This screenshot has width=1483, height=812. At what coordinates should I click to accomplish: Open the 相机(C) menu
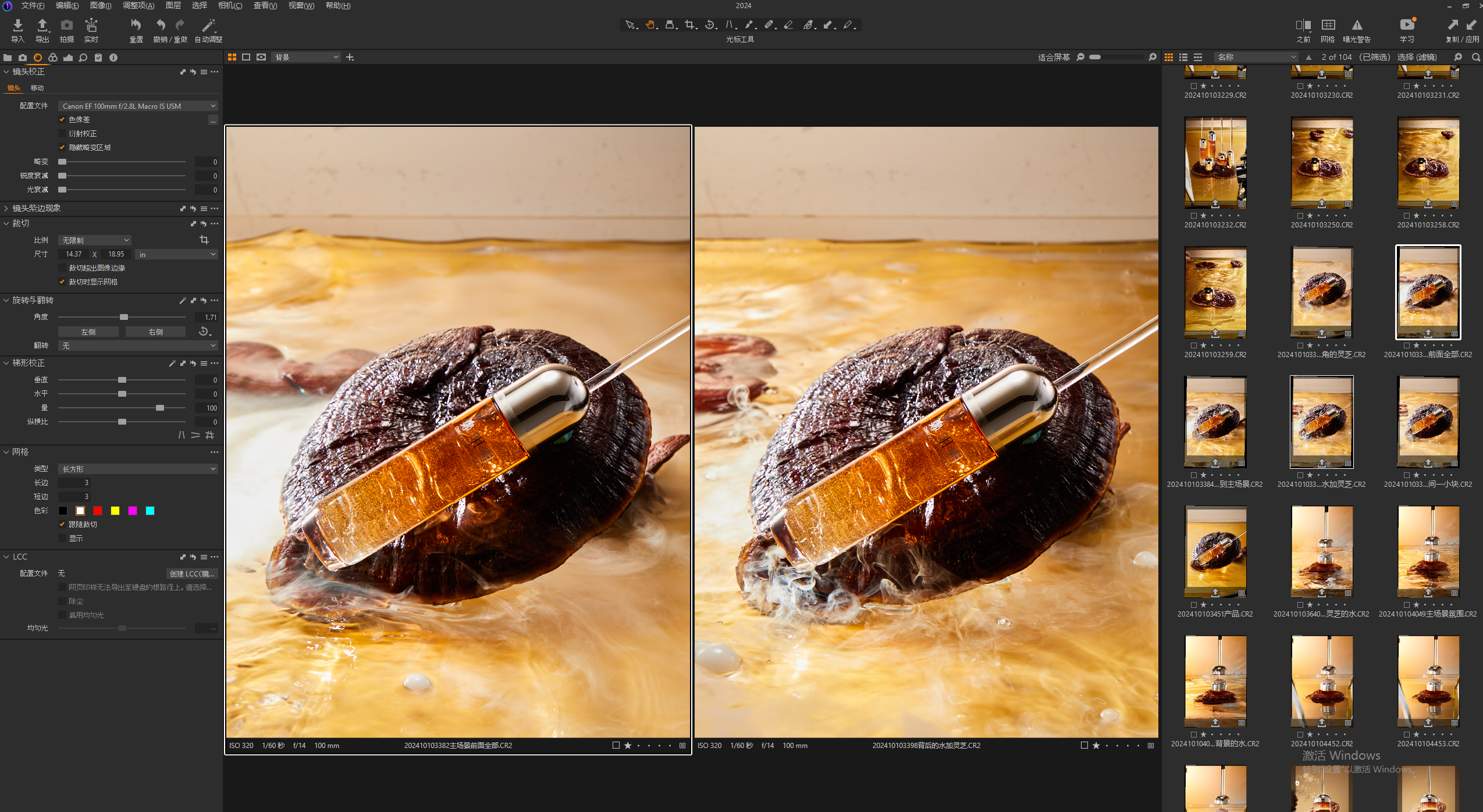pos(230,5)
